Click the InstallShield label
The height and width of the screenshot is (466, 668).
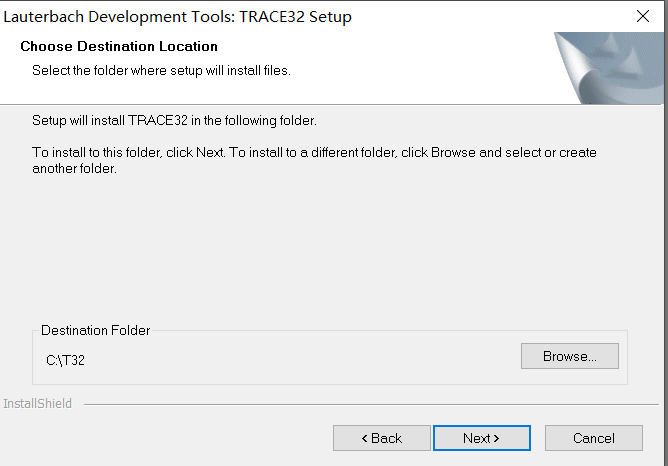[37, 404]
